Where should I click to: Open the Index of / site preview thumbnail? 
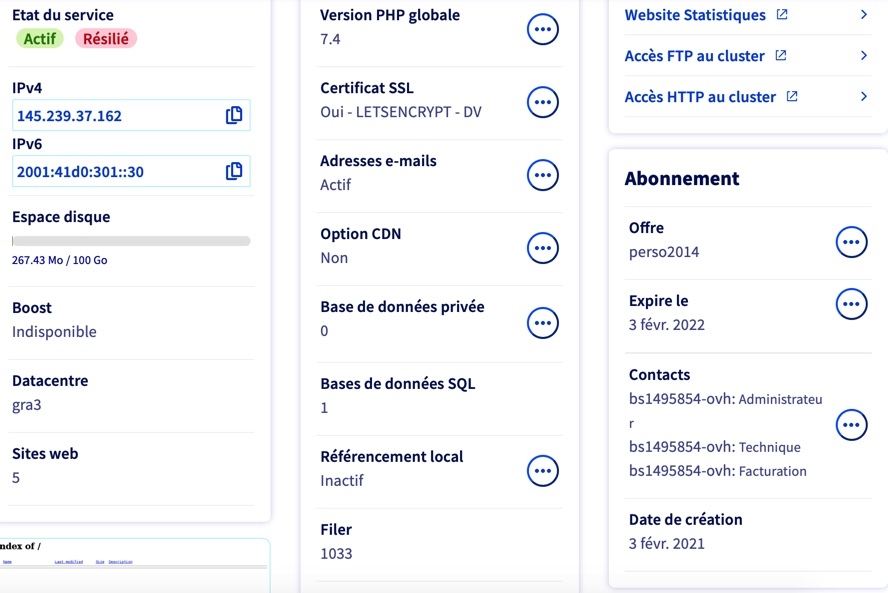coord(134,565)
